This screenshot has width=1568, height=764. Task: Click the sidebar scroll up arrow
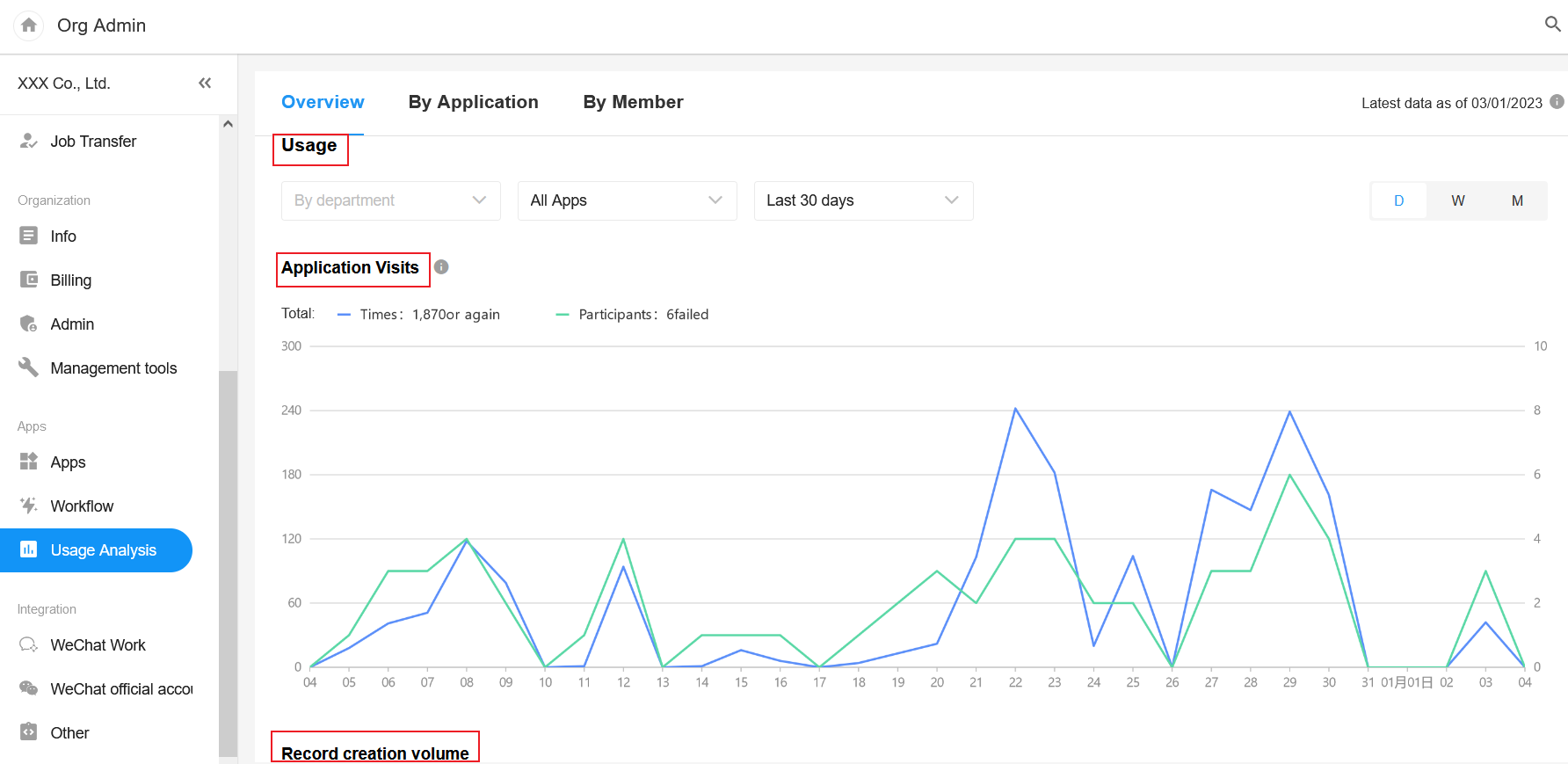228,124
